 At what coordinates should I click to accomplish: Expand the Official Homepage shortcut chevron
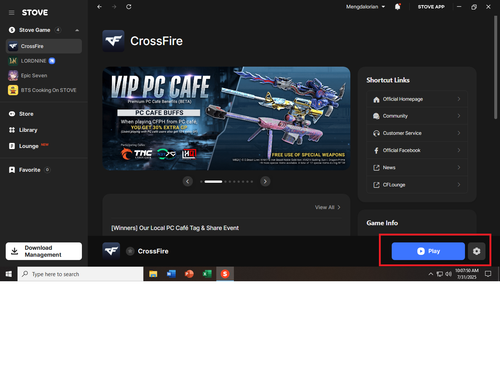pyautogui.click(x=459, y=99)
